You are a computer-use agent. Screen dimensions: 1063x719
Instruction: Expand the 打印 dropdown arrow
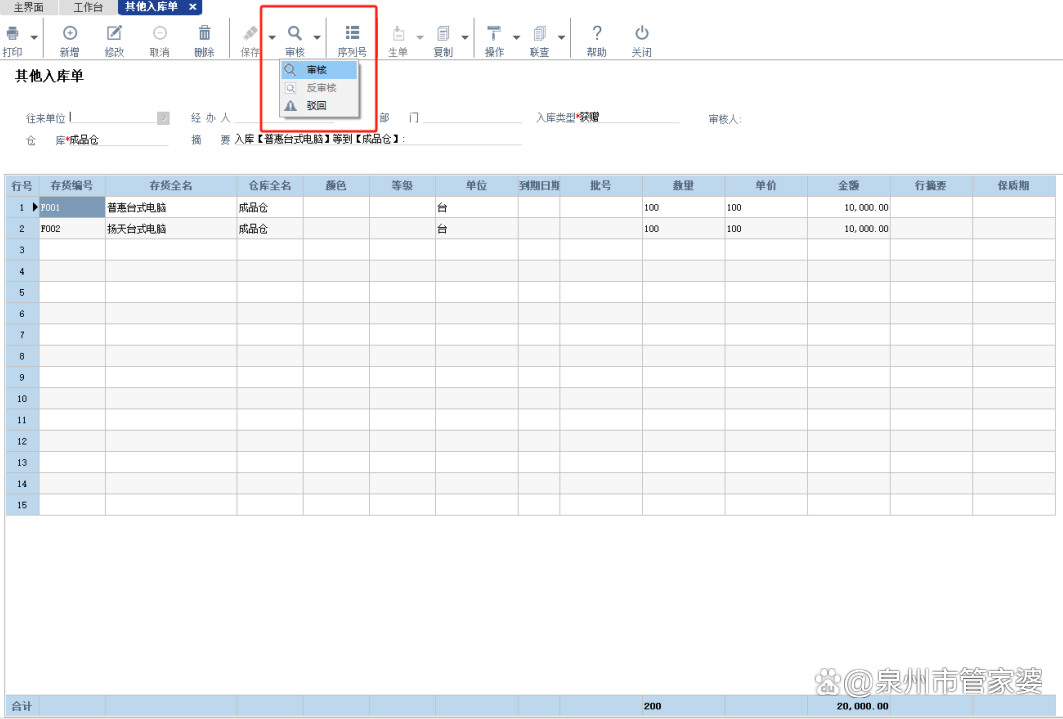pos(34,38)
